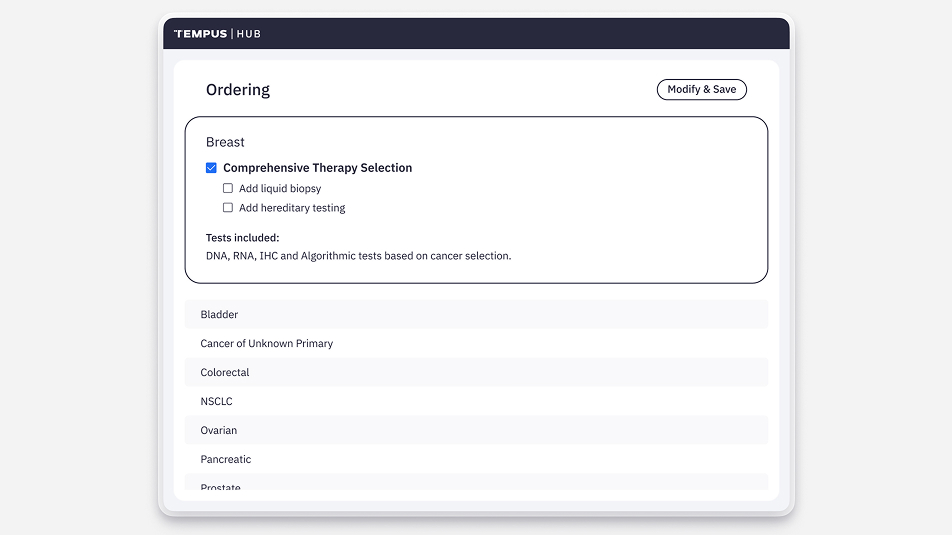This screenshot has width=952, height=535.
Task: Click the 'Add hereditary testing' label text
Action: tap(292, 208)
